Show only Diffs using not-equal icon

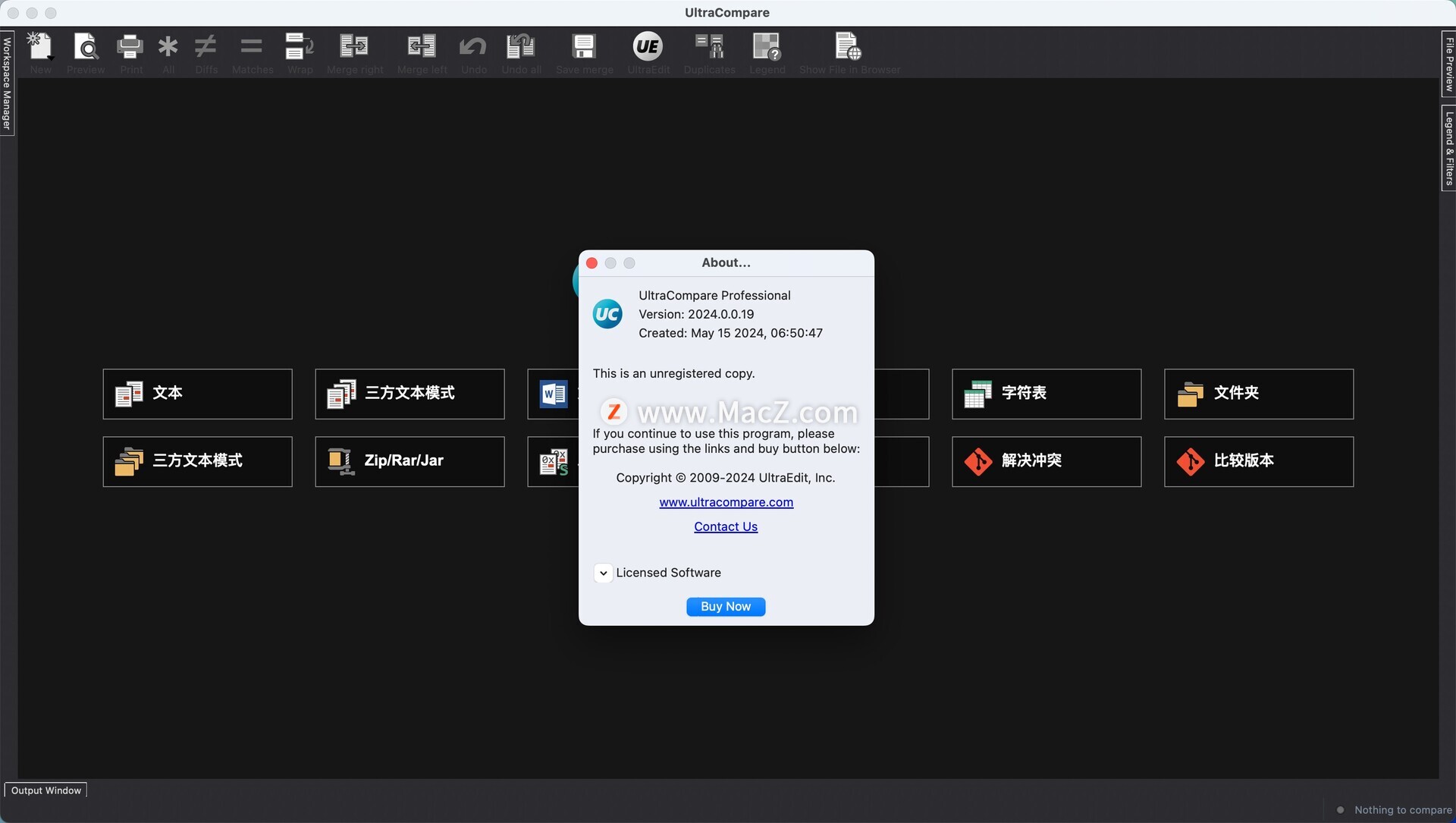tap(206, 47)
